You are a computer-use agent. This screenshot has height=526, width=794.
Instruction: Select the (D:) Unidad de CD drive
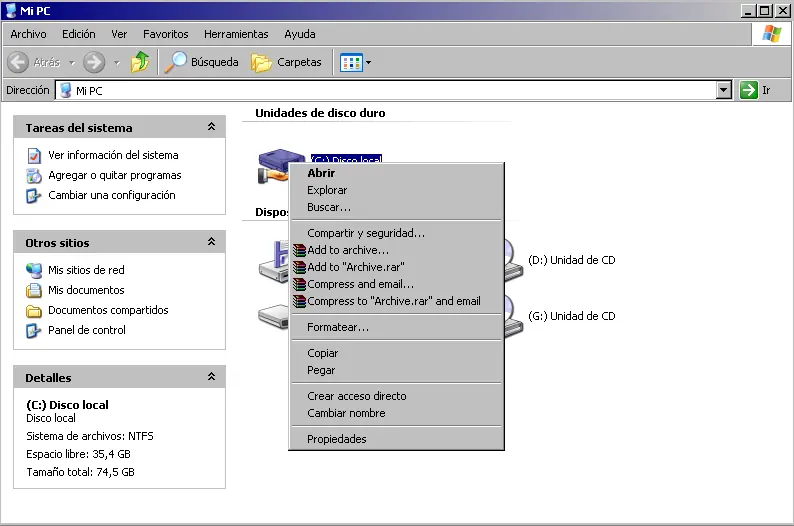(571, 260)
